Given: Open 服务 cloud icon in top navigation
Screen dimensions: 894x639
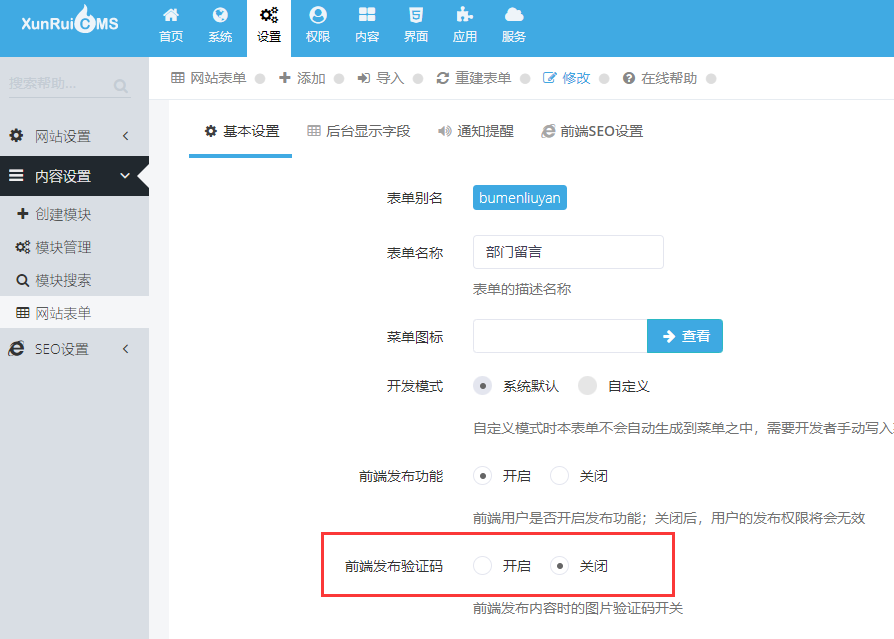Looking at the screenshot, I should (x=514, y=15).
